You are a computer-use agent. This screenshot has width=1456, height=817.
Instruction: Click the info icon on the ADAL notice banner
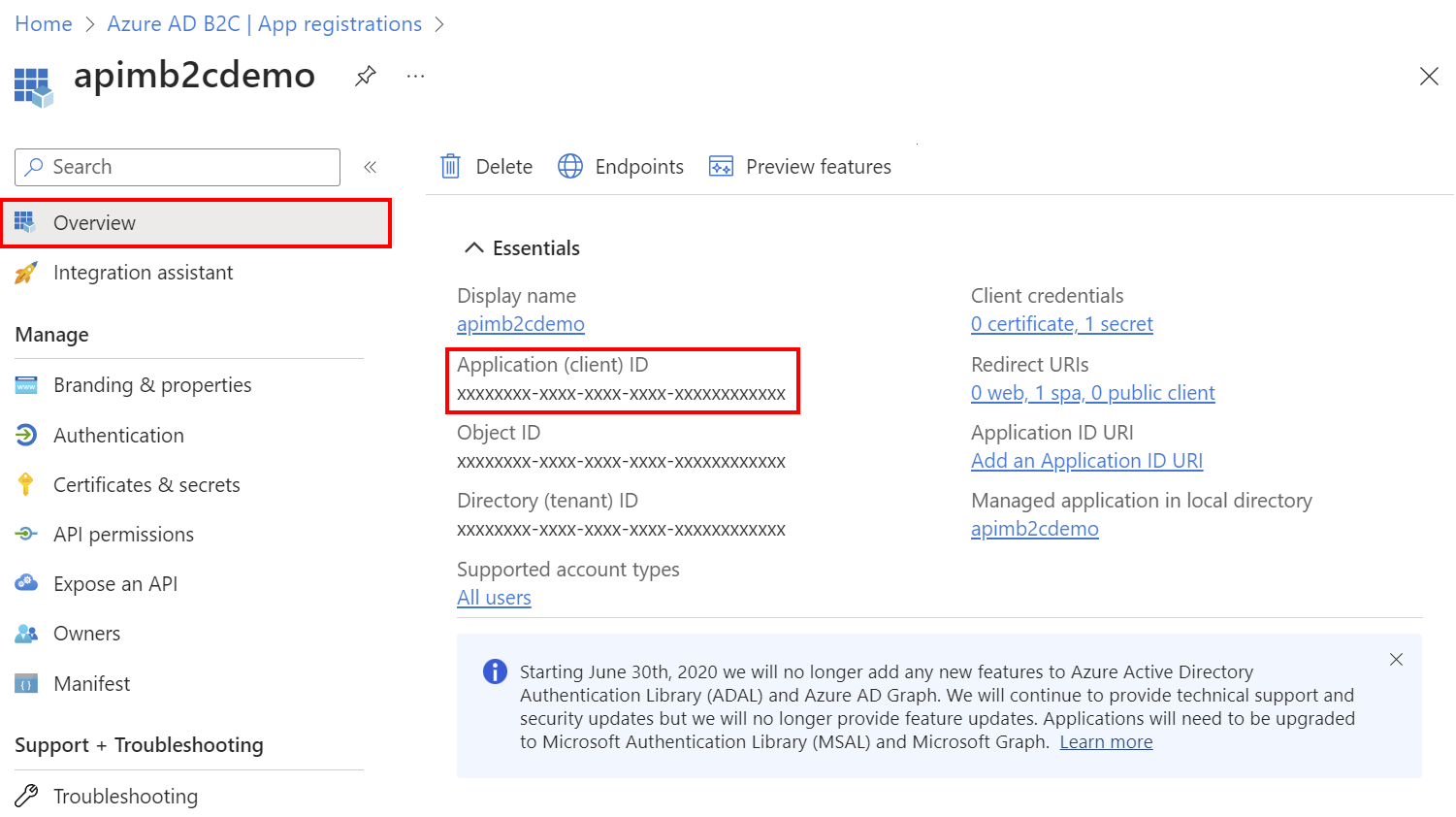[x=494, y=671]
